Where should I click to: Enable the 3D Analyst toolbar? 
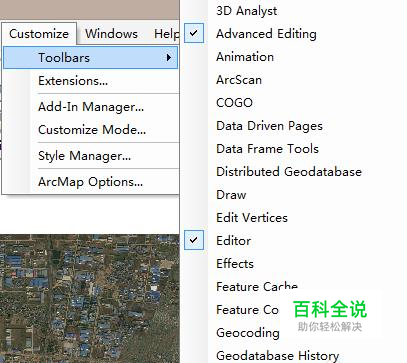pos(246,11)
